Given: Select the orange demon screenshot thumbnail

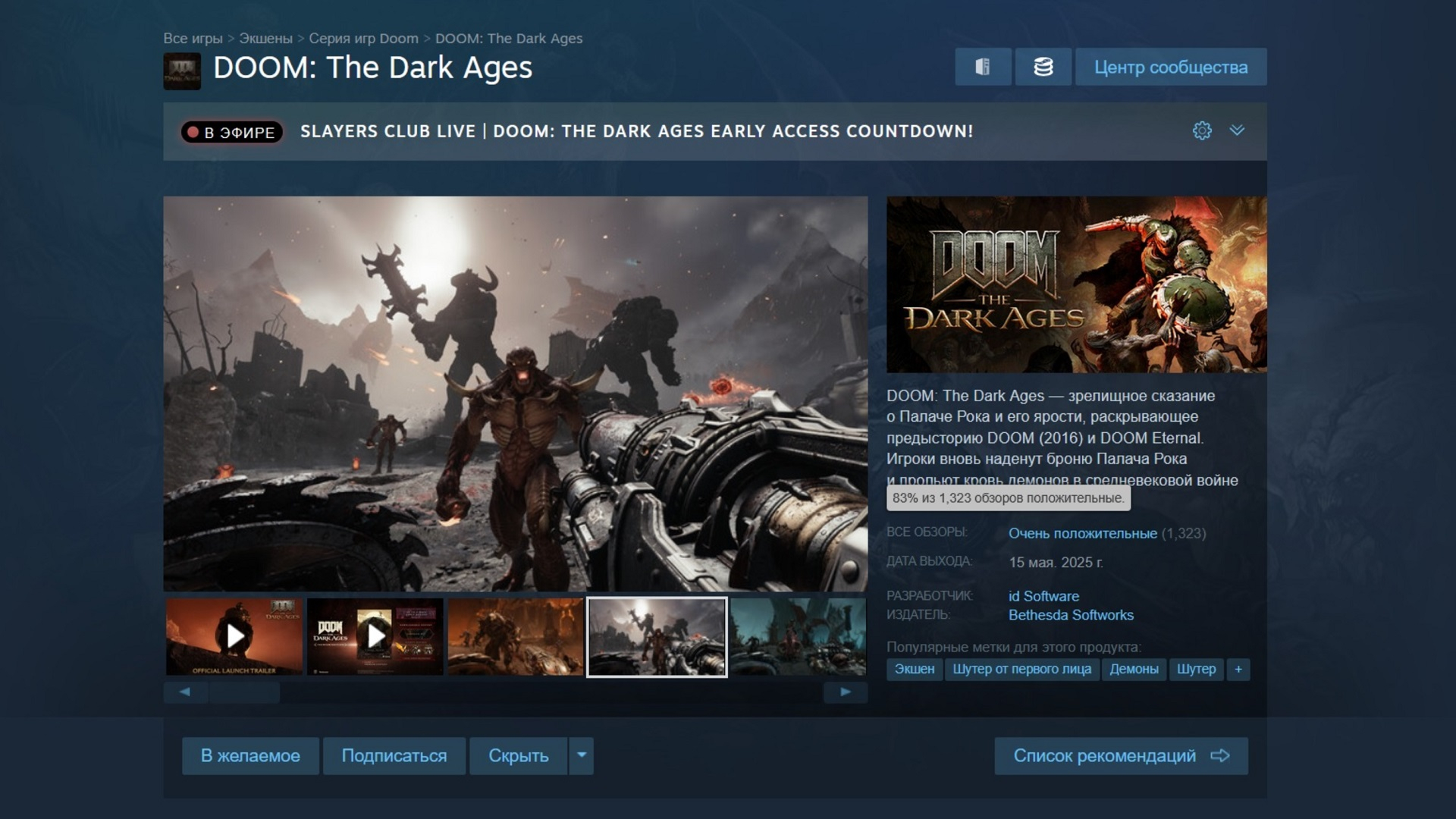Looking at the screenshot, I should coord(516,636).
